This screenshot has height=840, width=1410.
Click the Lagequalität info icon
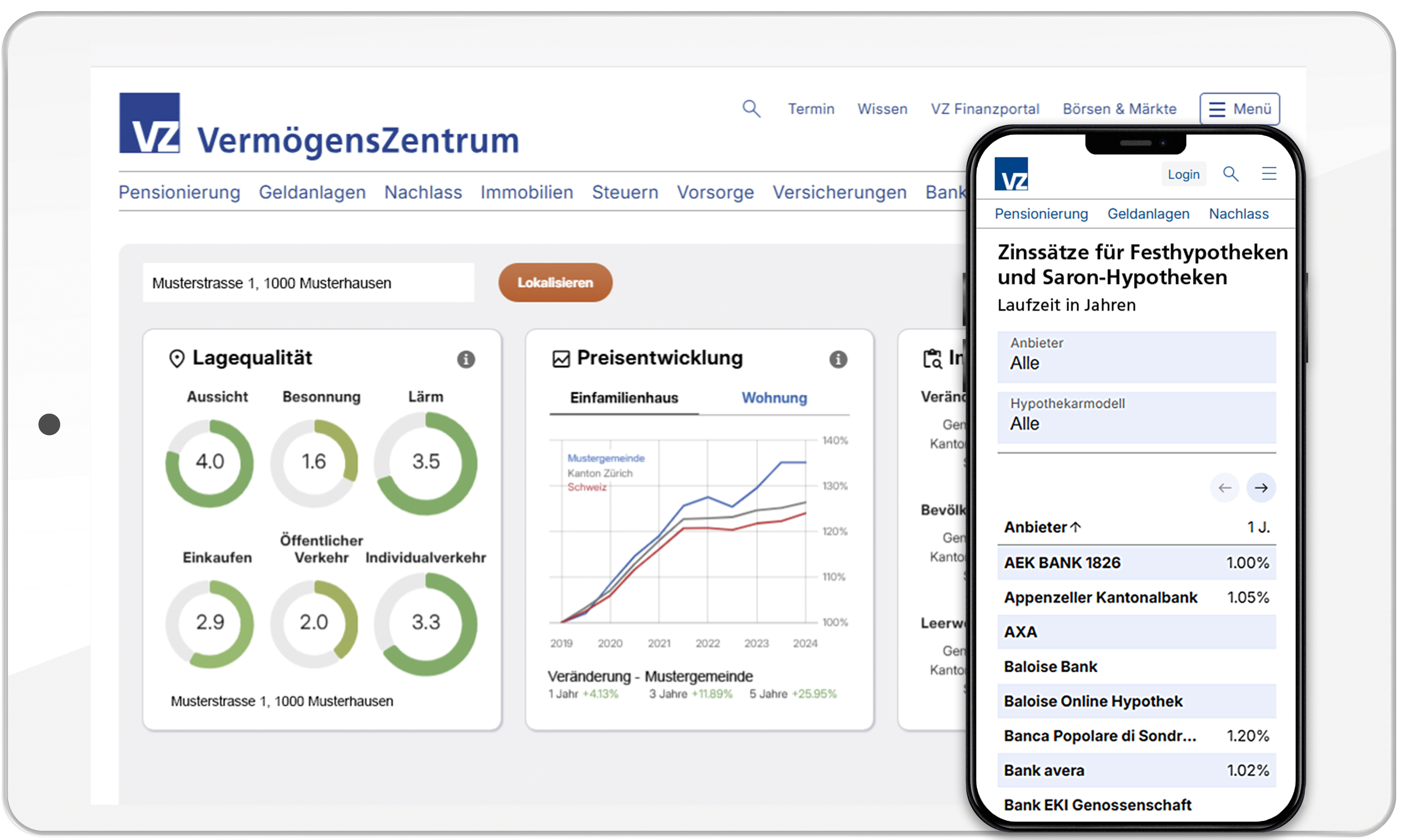pos(465,359)
